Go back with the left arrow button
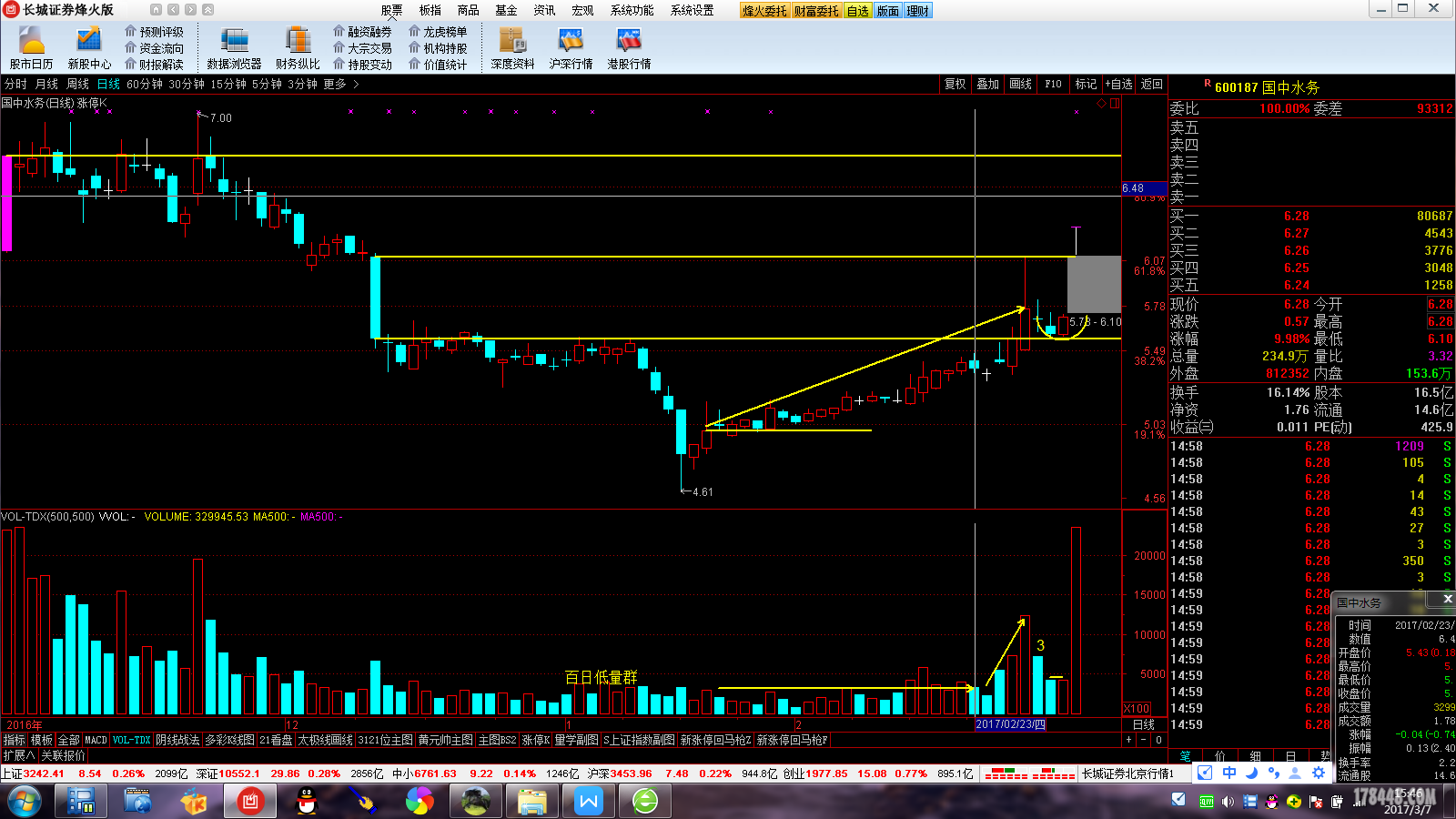 173,10
